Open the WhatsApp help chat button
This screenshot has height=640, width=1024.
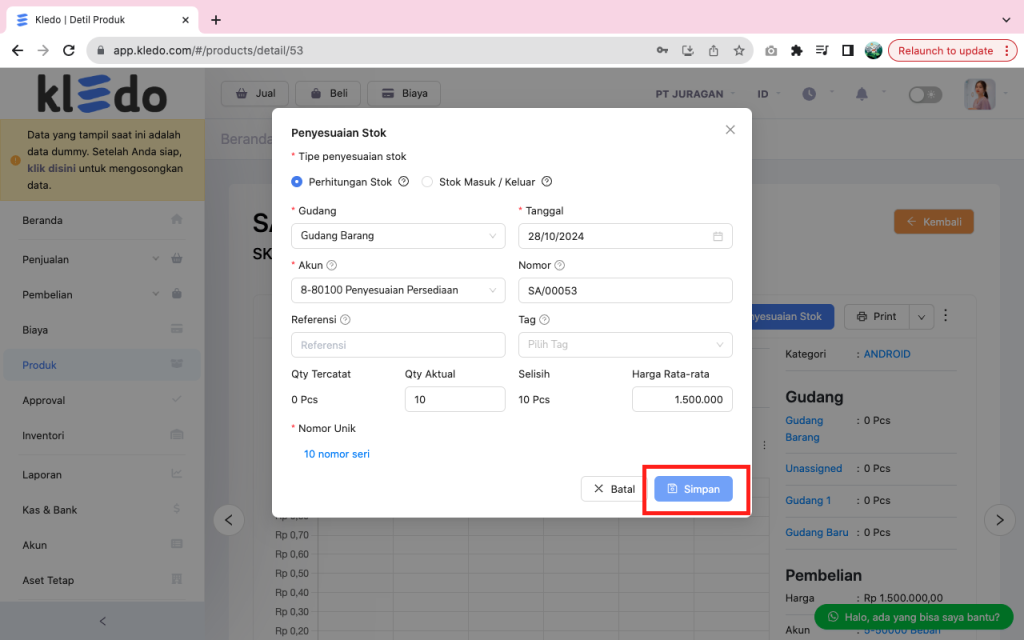pos(914,616)
